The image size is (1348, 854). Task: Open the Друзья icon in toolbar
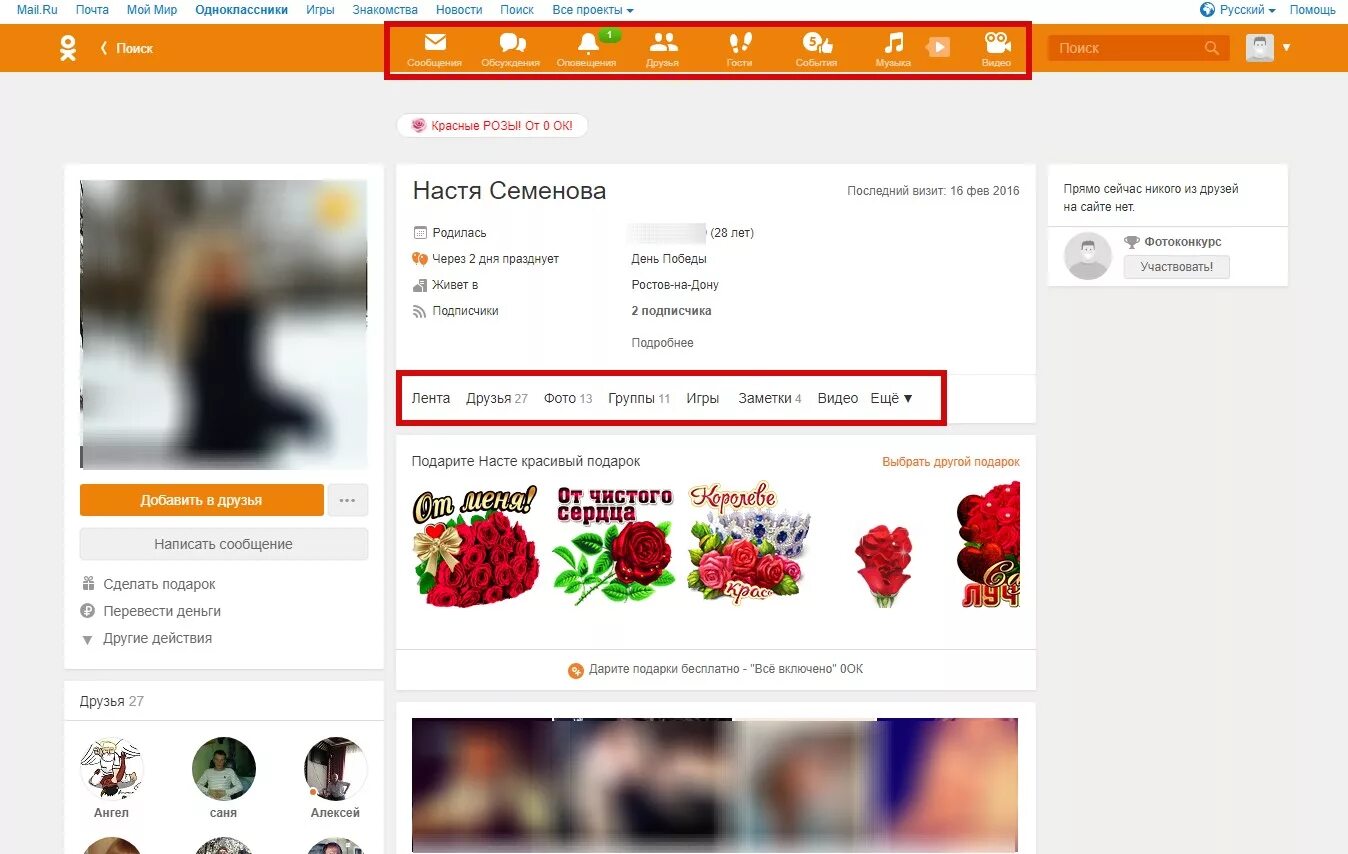pos(663,47)
